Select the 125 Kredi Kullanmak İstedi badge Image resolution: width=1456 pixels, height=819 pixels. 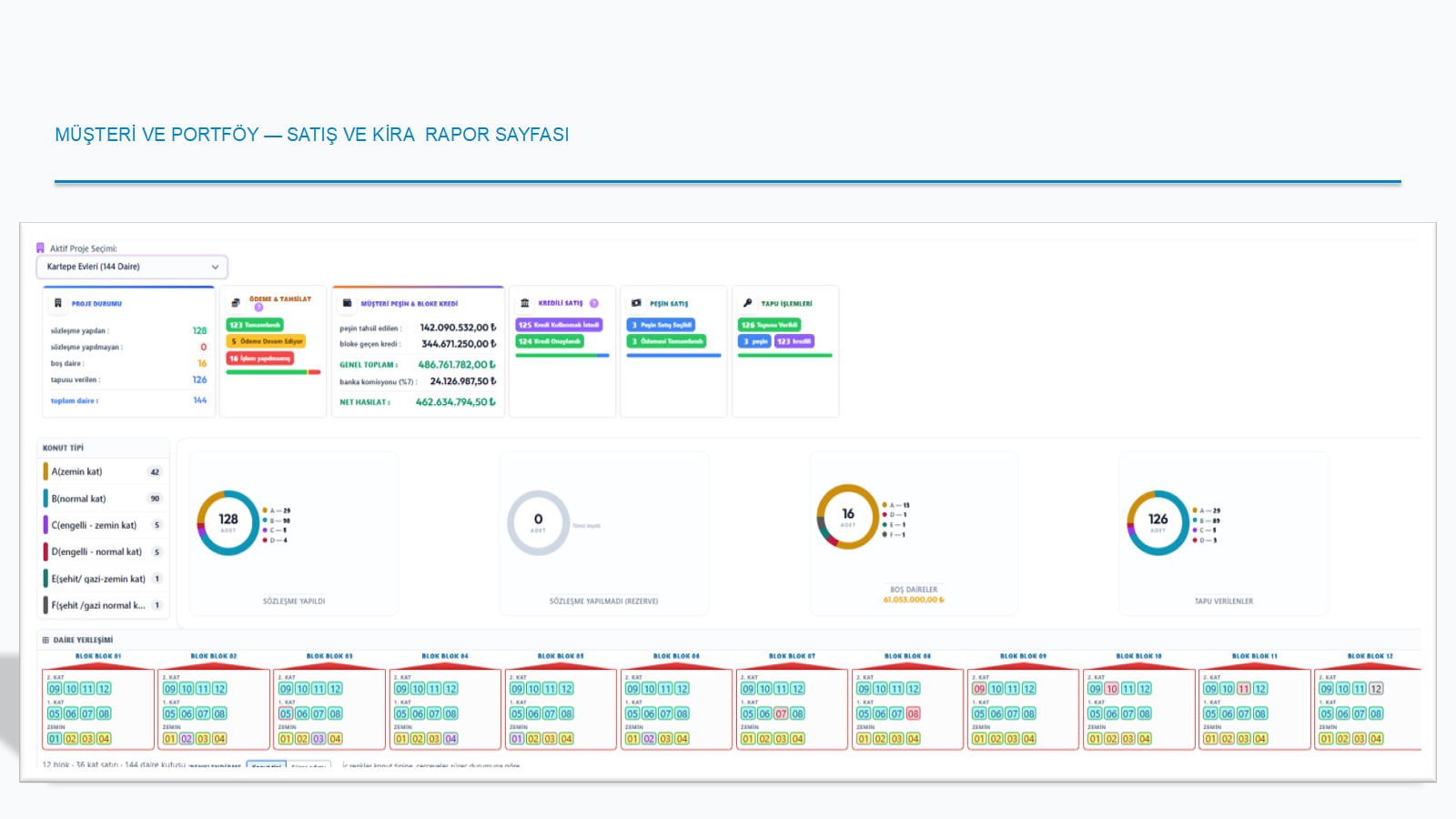coord(559,325)
